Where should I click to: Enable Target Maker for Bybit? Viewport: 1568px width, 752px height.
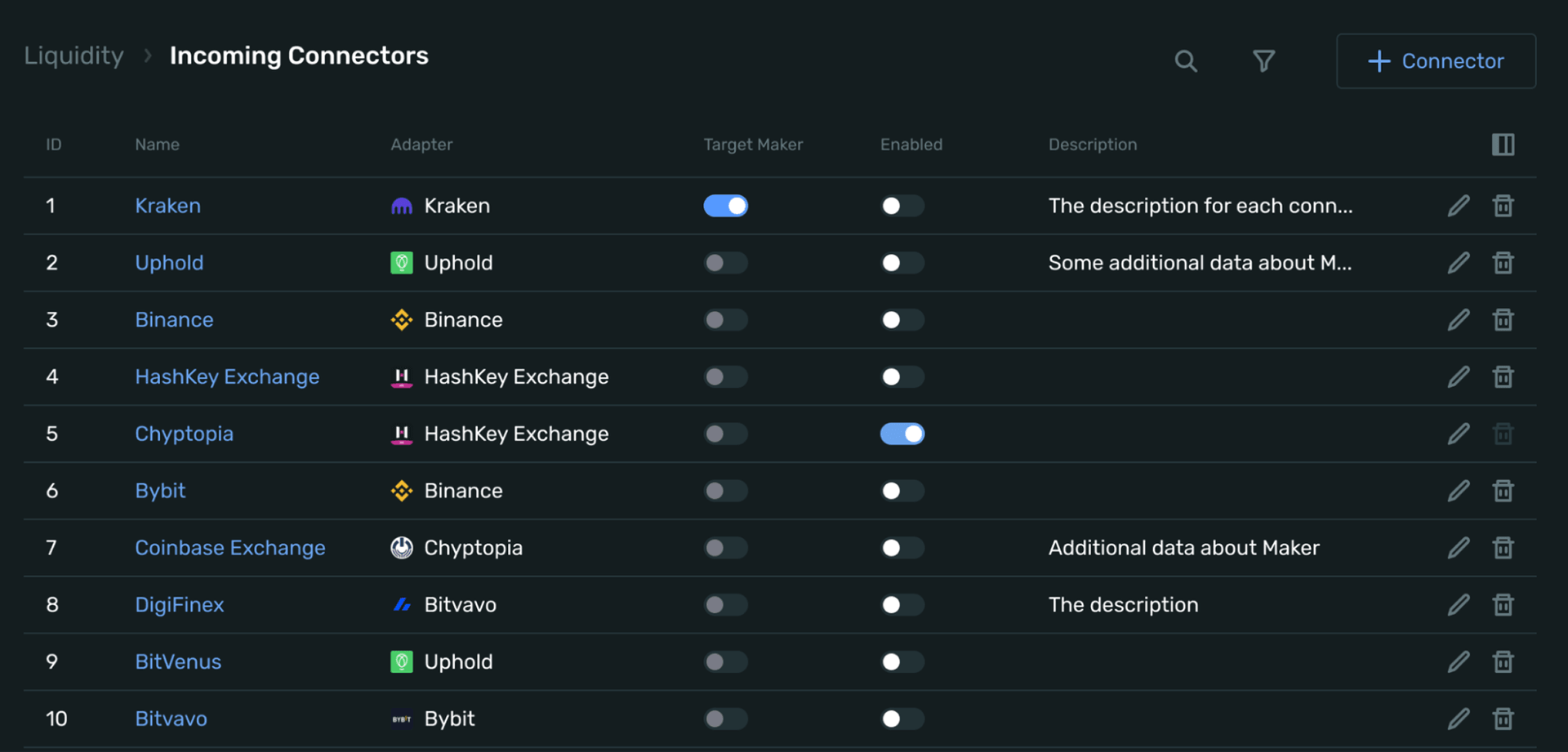(726, 491)
